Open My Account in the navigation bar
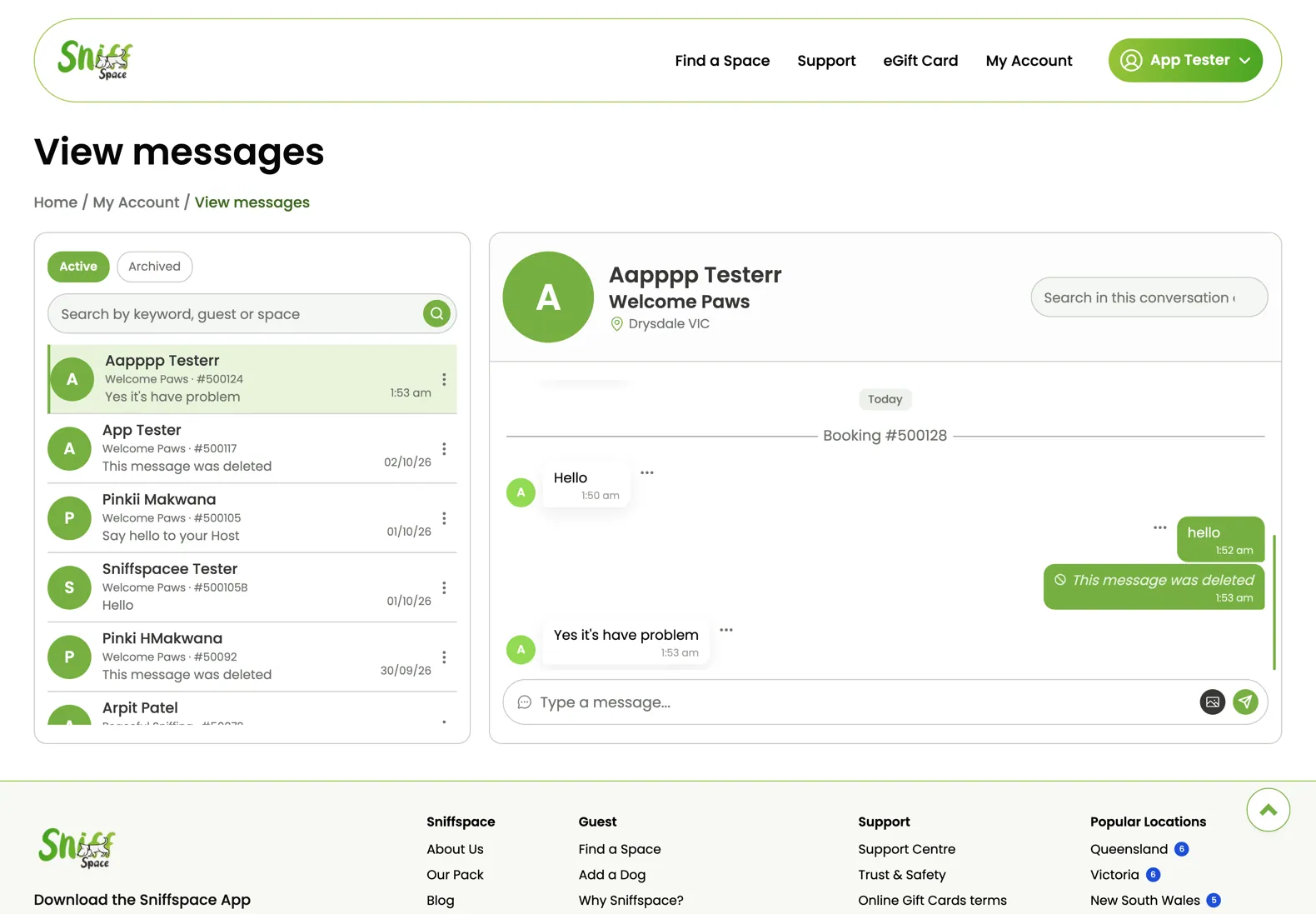The width and height of the screenshot is (1316, 914). 1029,61
